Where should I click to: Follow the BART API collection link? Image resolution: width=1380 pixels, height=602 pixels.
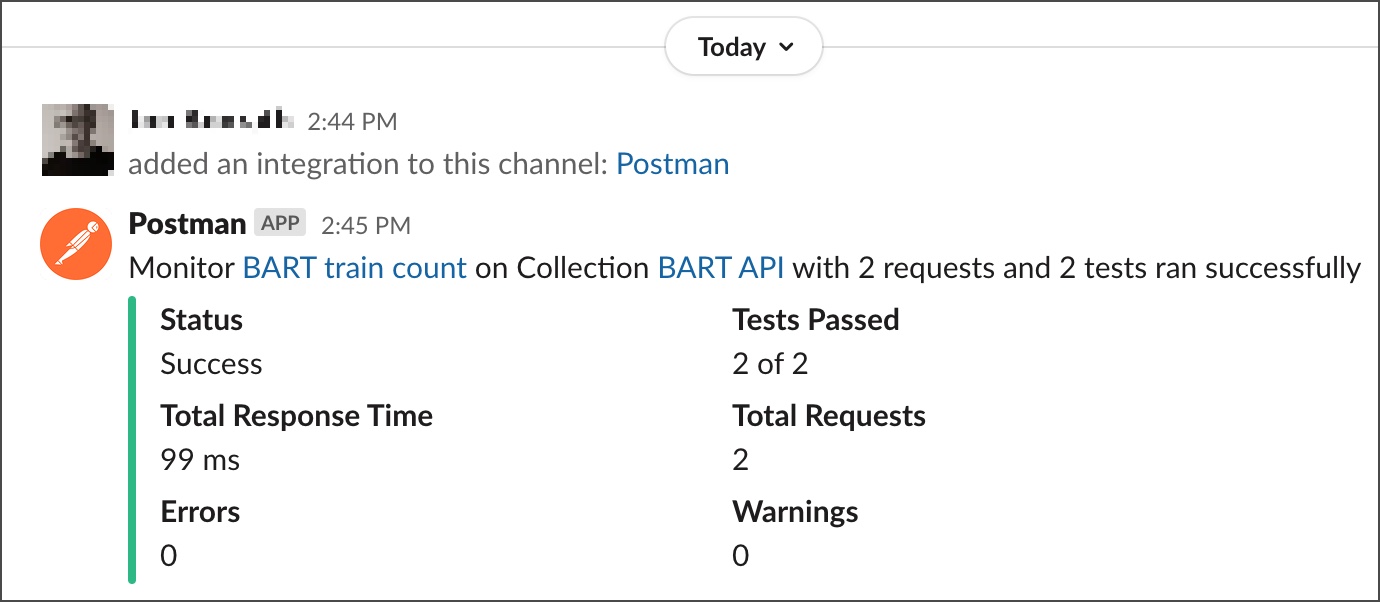click(721, 268)
